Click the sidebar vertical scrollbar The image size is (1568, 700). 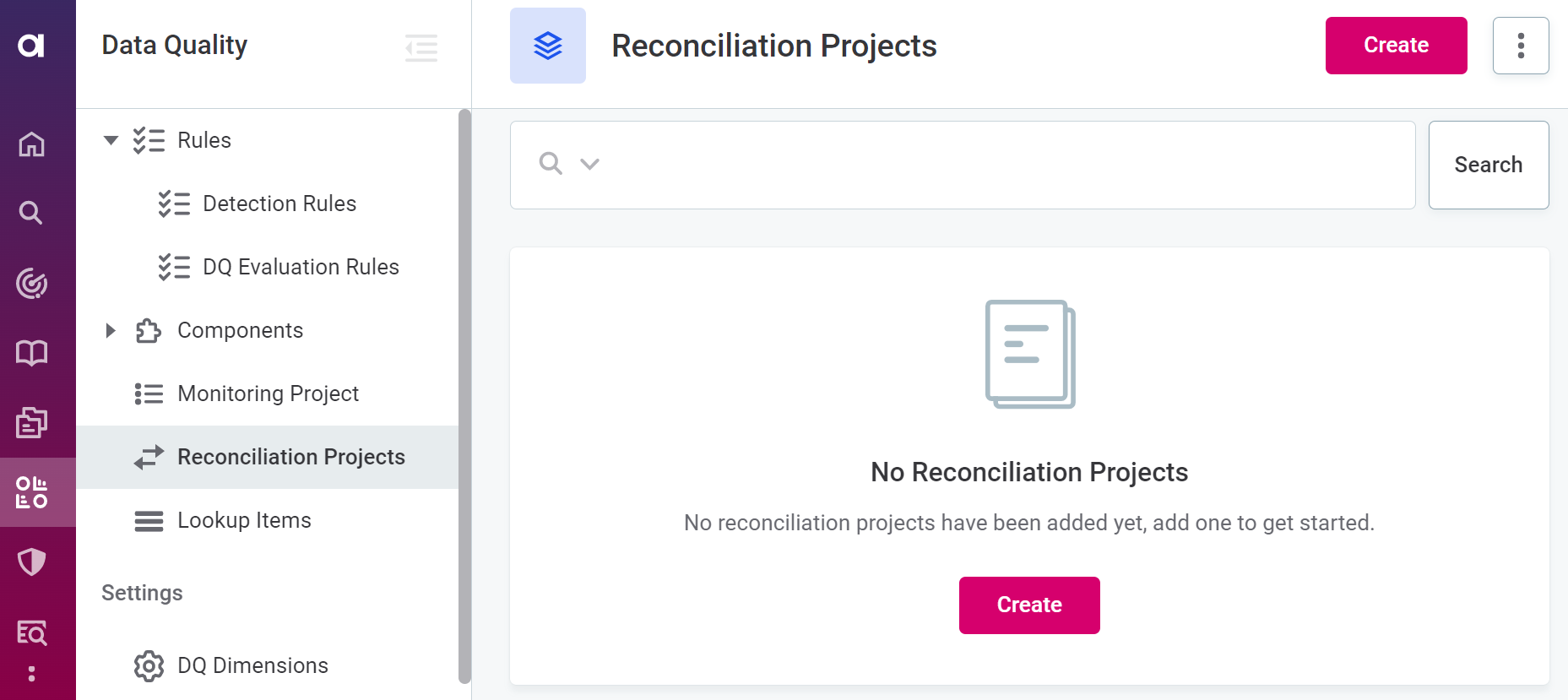(x=464, y=395)
